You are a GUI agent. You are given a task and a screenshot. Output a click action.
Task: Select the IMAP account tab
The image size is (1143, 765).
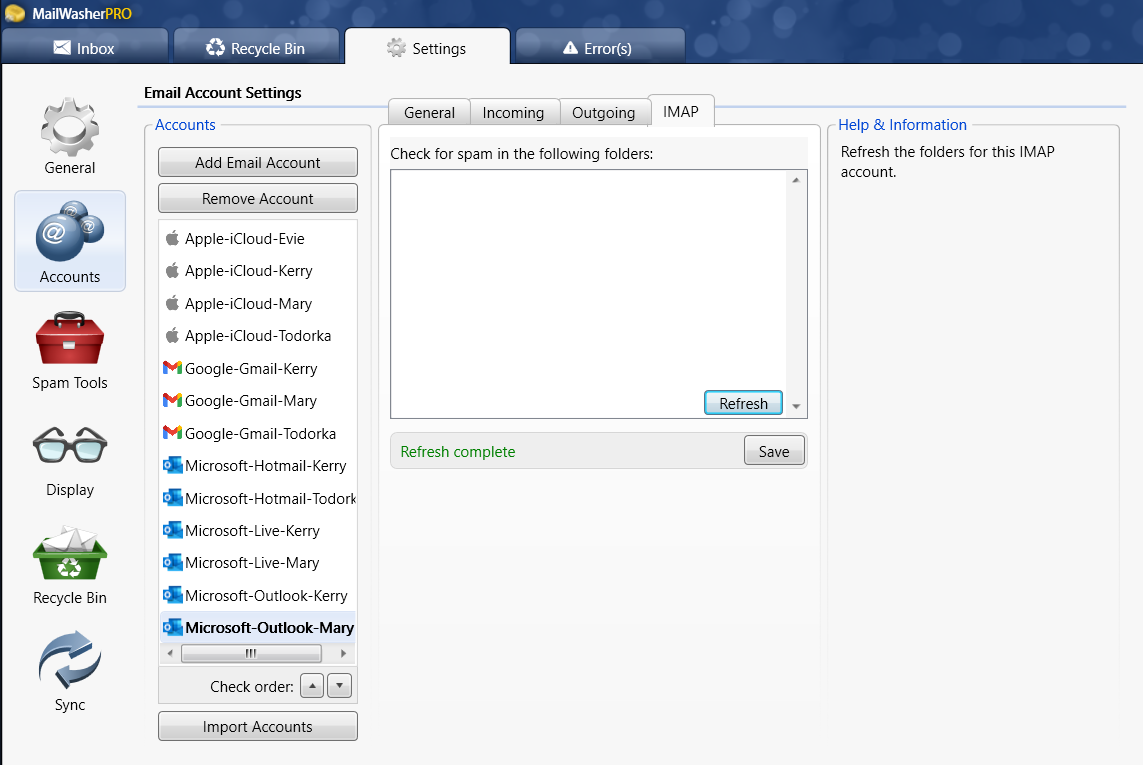pyautogui.click(x=681, y=111)
